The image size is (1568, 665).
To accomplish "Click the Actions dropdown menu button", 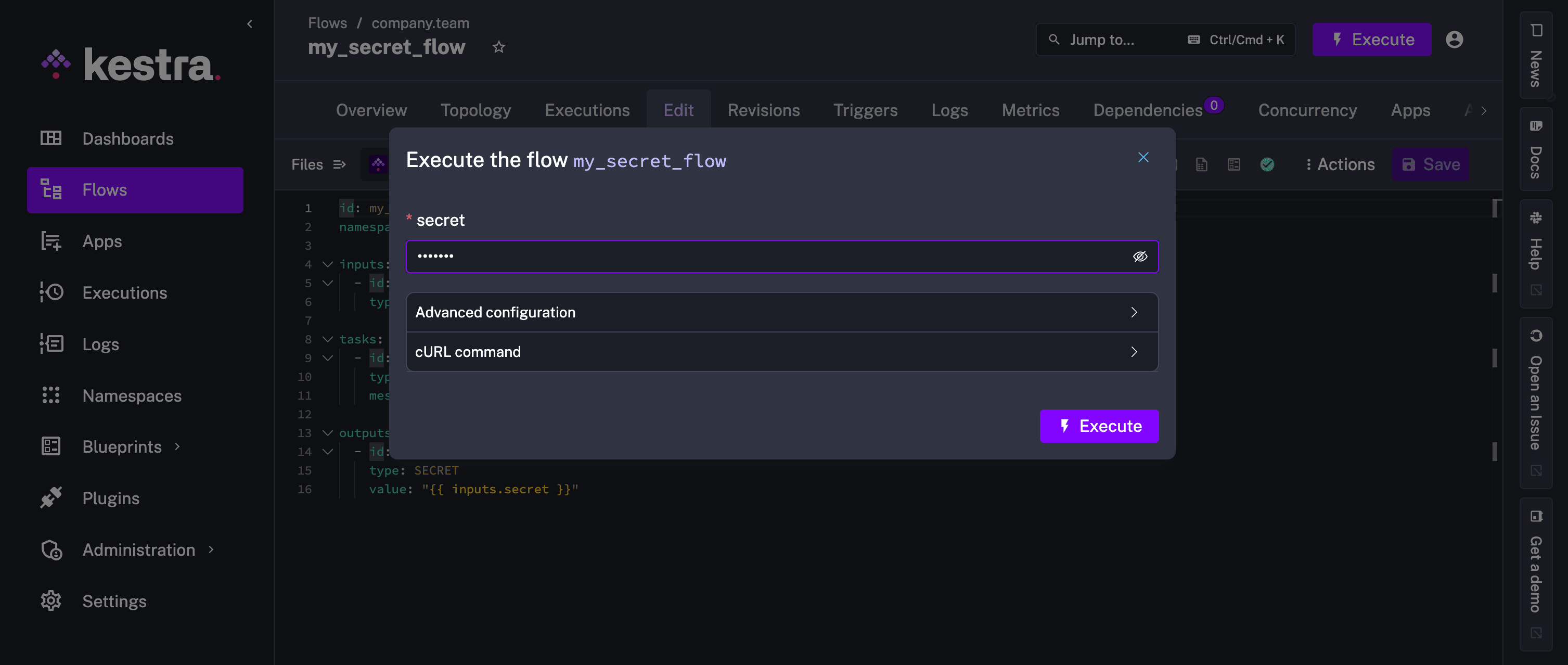I will pyautogui.click(x=1339, y=164).
